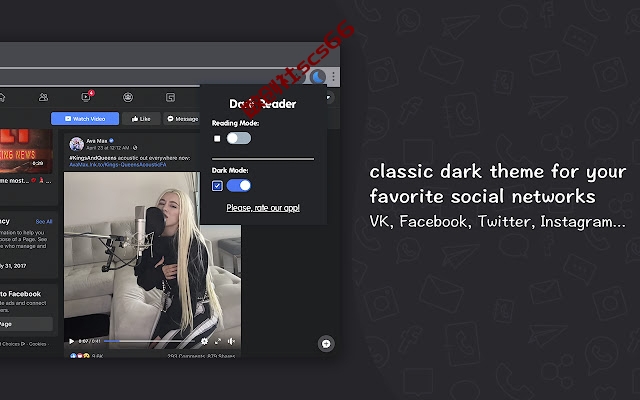Tick the Reading Mode checkbox
640x400 pixels.
pyautogui.click(x=217, y=139)
